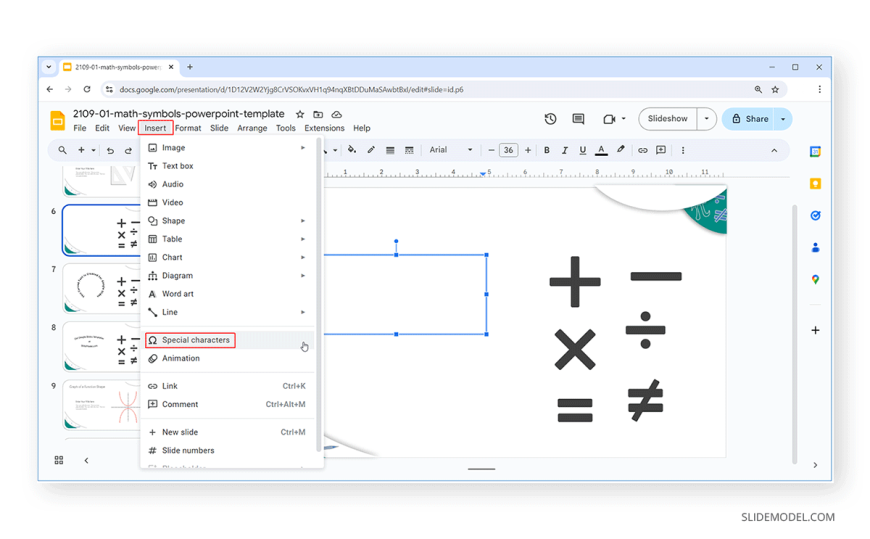The height and width of the screenshot is (539, 870).
Task: Open version history clock icon
Action: 550,119
